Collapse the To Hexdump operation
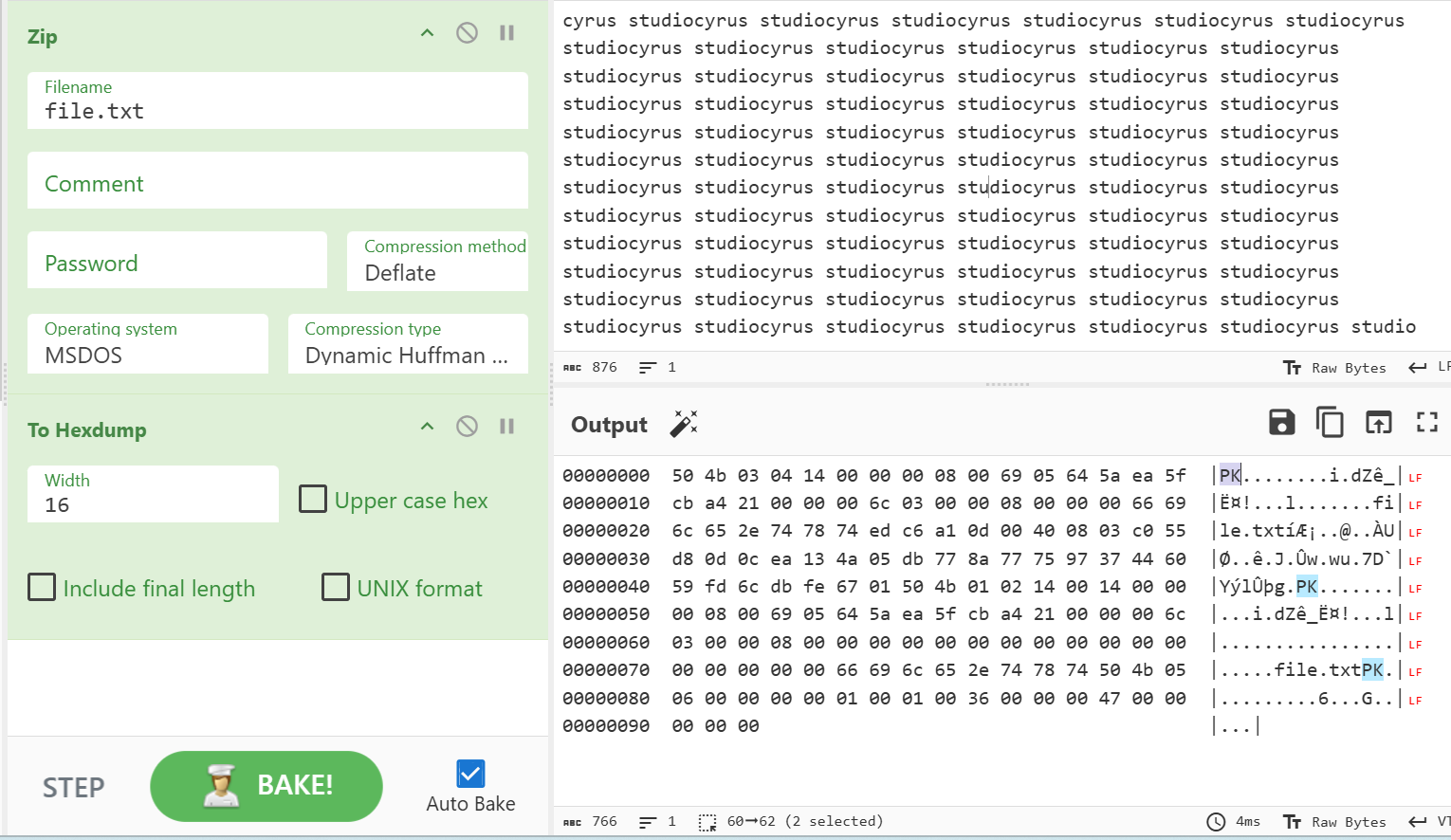 point(427,427)
